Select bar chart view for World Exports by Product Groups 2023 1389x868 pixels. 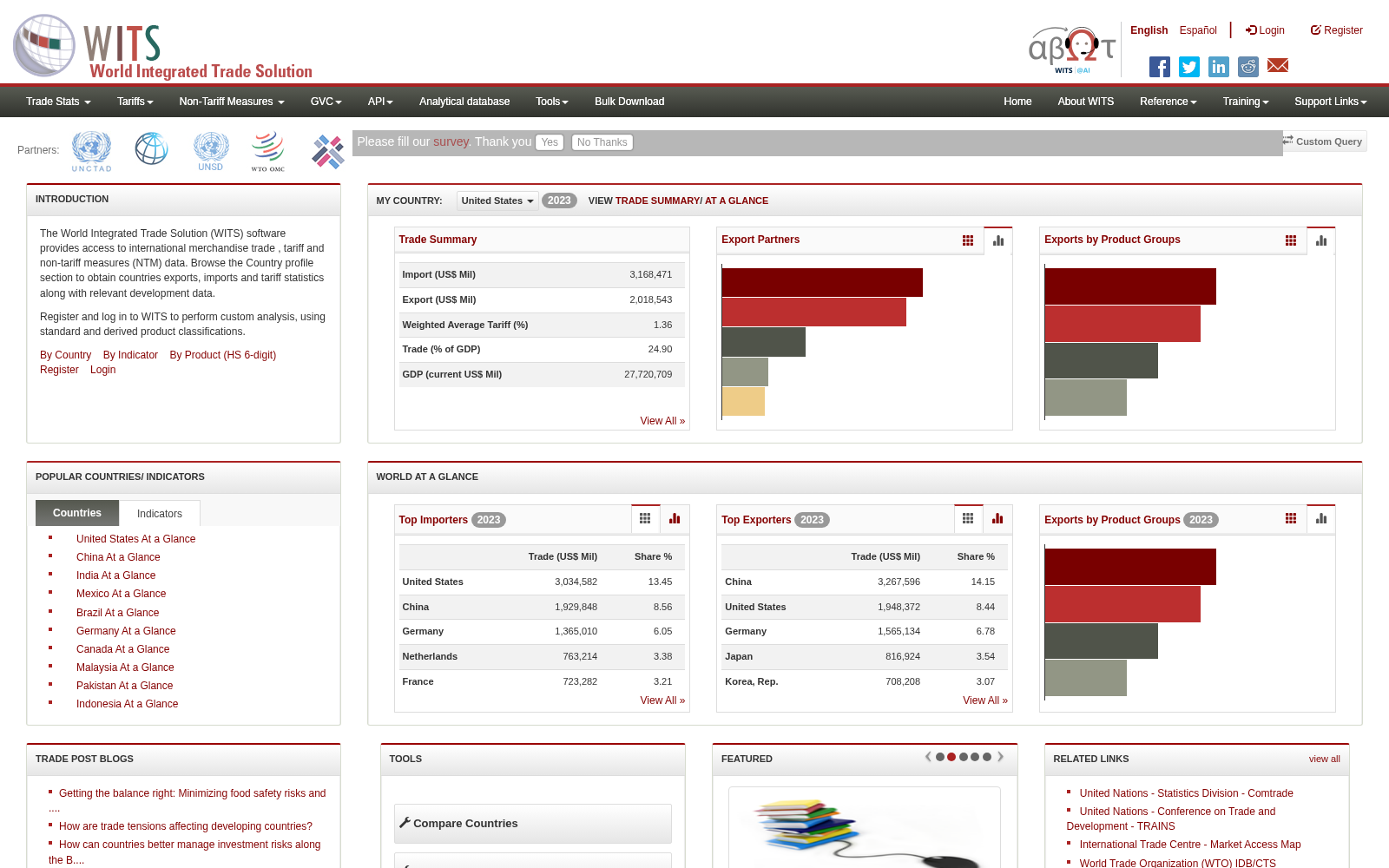(1321, 519)
